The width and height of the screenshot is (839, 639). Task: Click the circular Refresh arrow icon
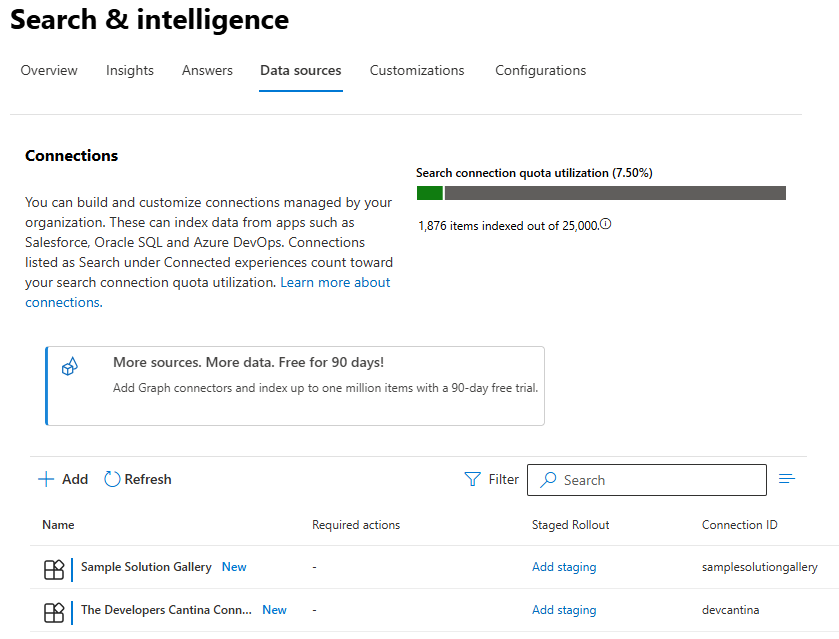tap(112, 479)
